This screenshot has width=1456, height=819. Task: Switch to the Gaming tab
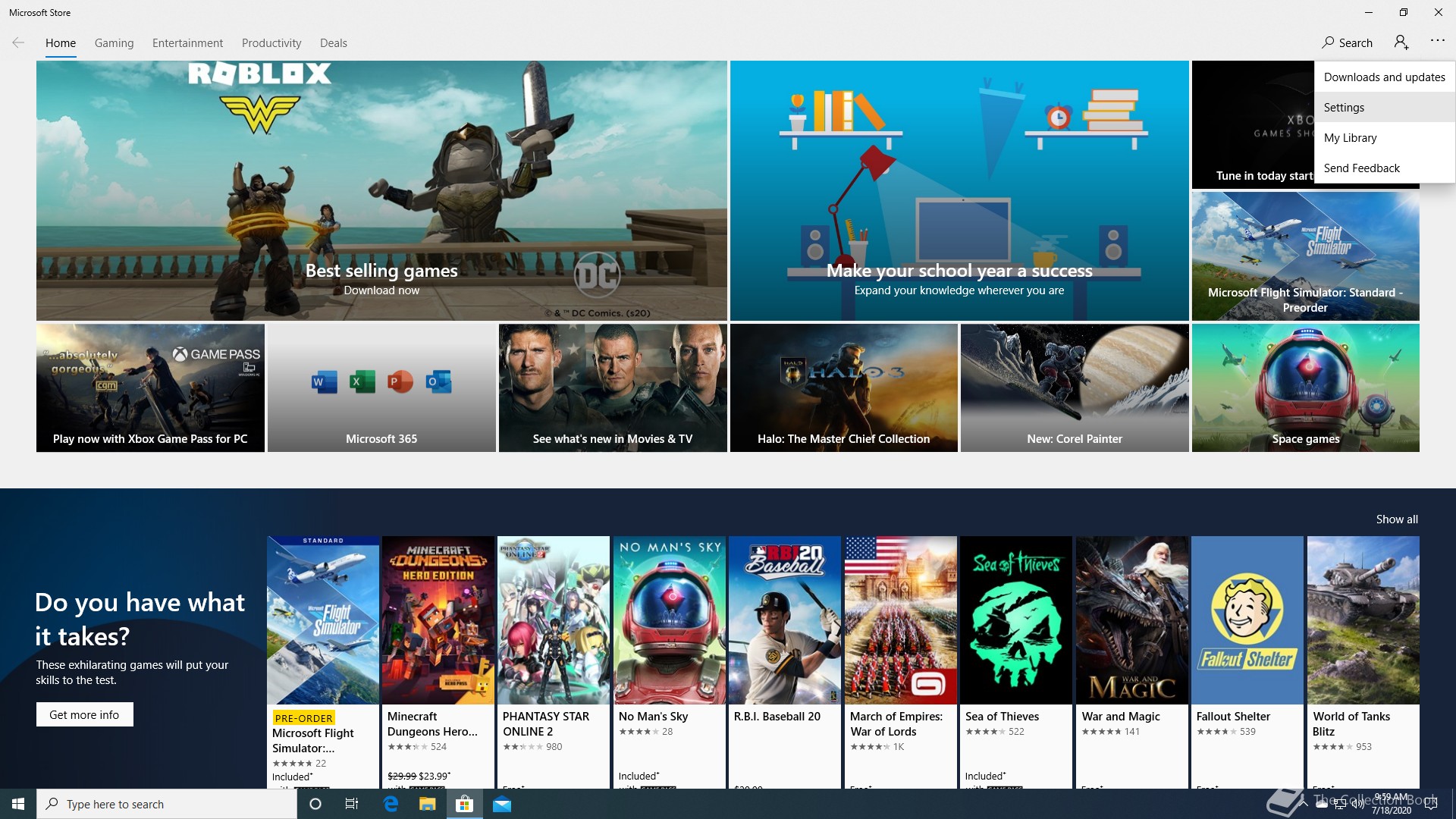[114, 43]
